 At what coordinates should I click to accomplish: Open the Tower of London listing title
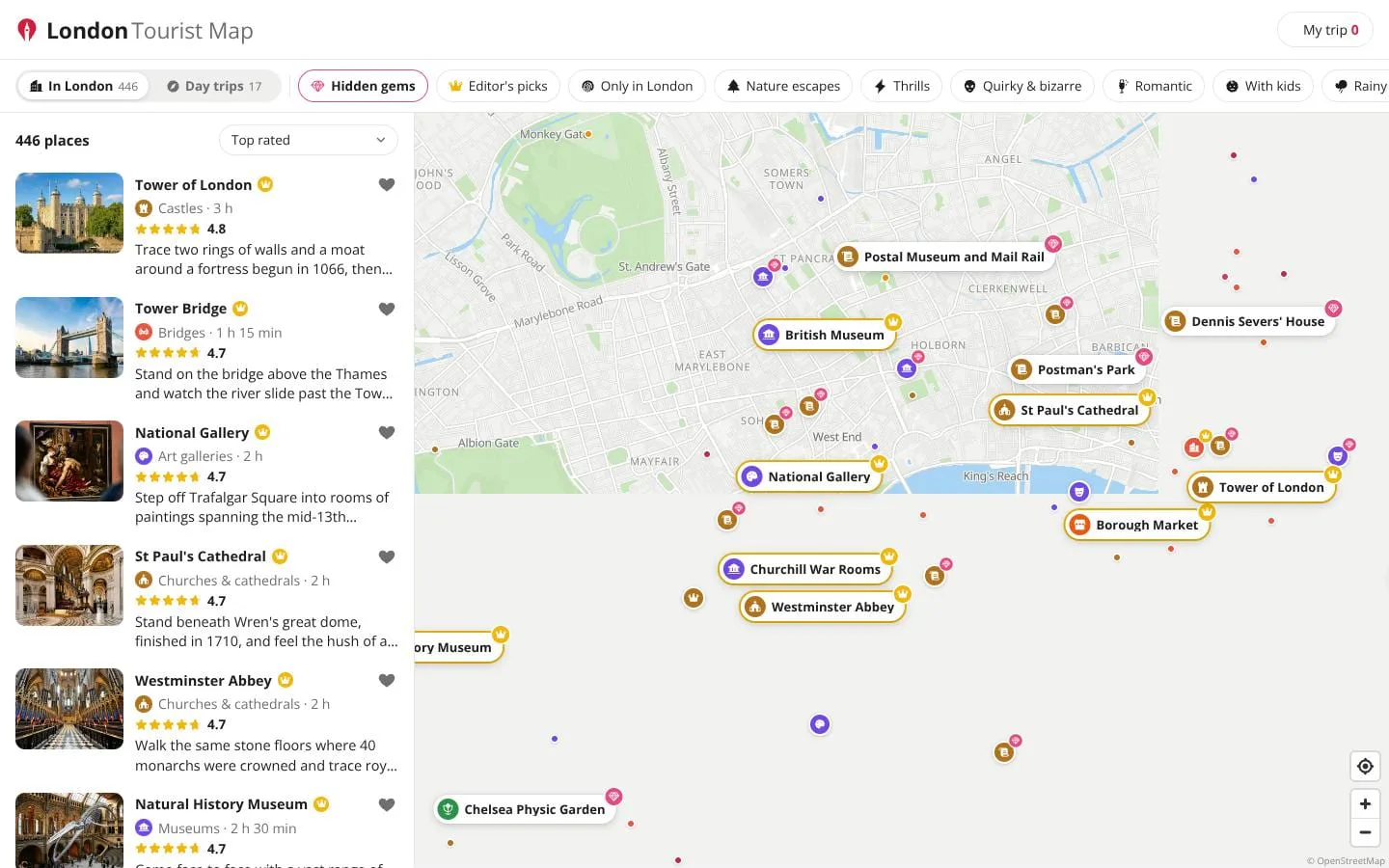pyautogui.click(x=193, y=185)
